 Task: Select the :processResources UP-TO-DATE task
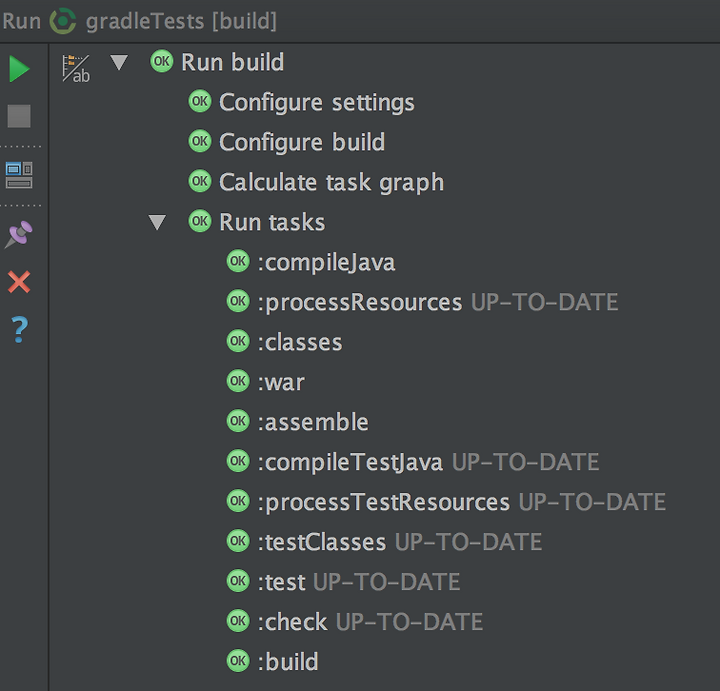(422, 302)
